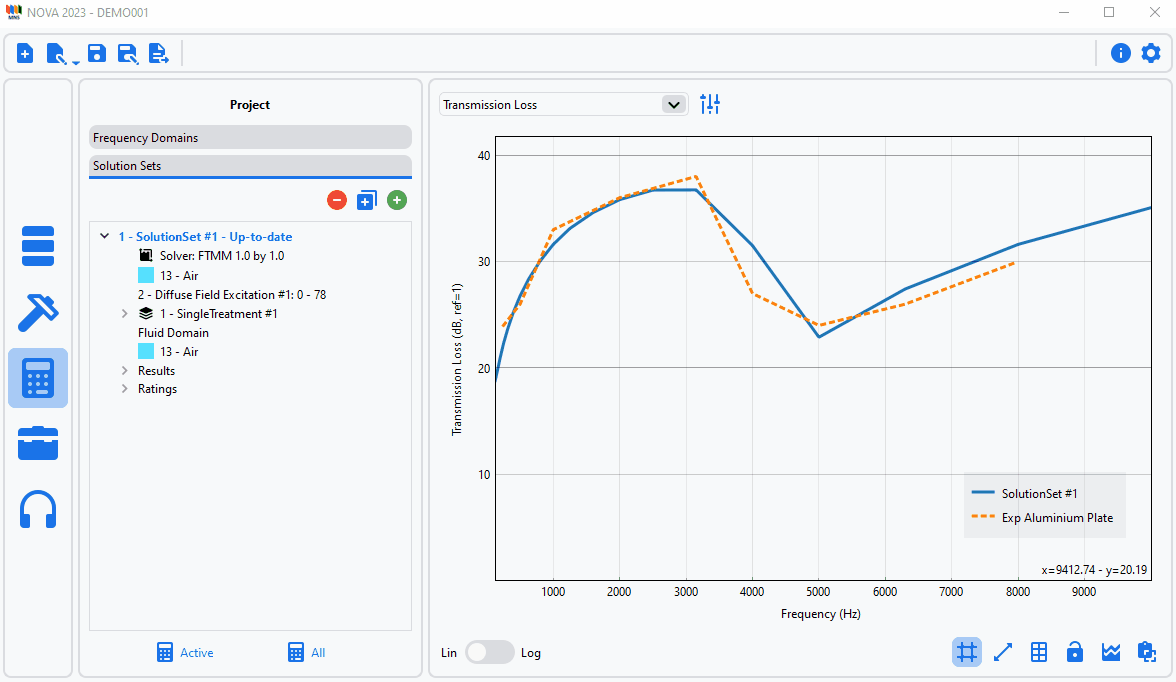This screenshot has height=682, width=1176.
Task: Open the settings gear icon
Action: point(1151,53)
